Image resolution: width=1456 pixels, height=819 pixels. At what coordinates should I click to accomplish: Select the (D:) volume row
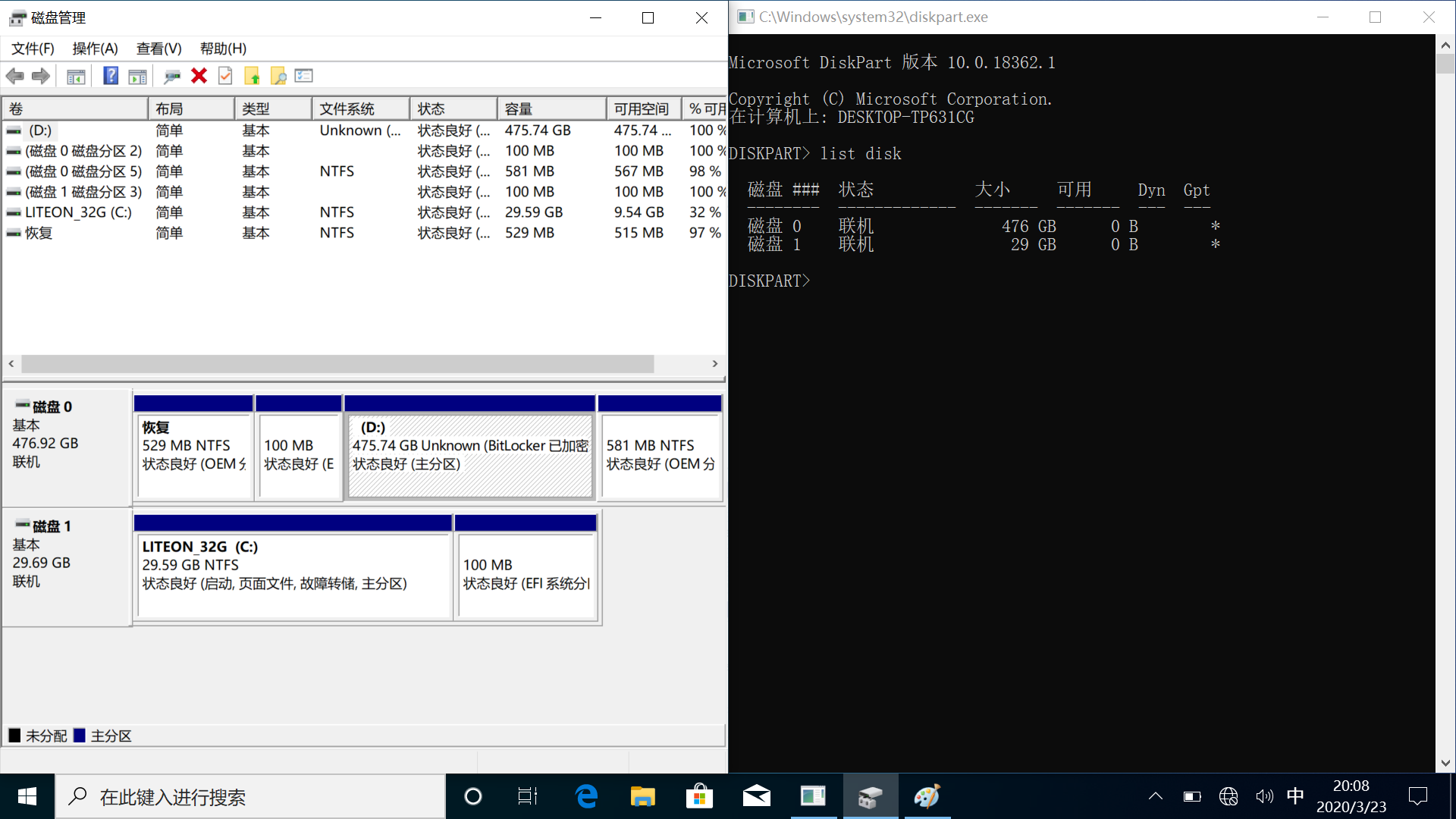pyautogui.click(x=364, y=130)
